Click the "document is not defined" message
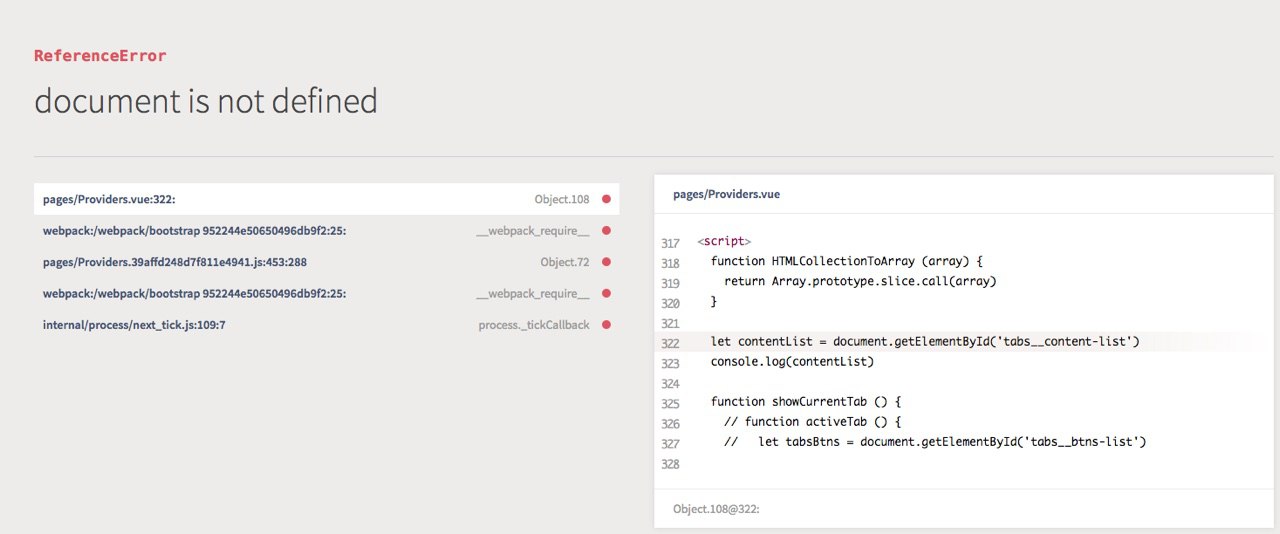Screen dimensions: 1280x534 click(206, 101)
